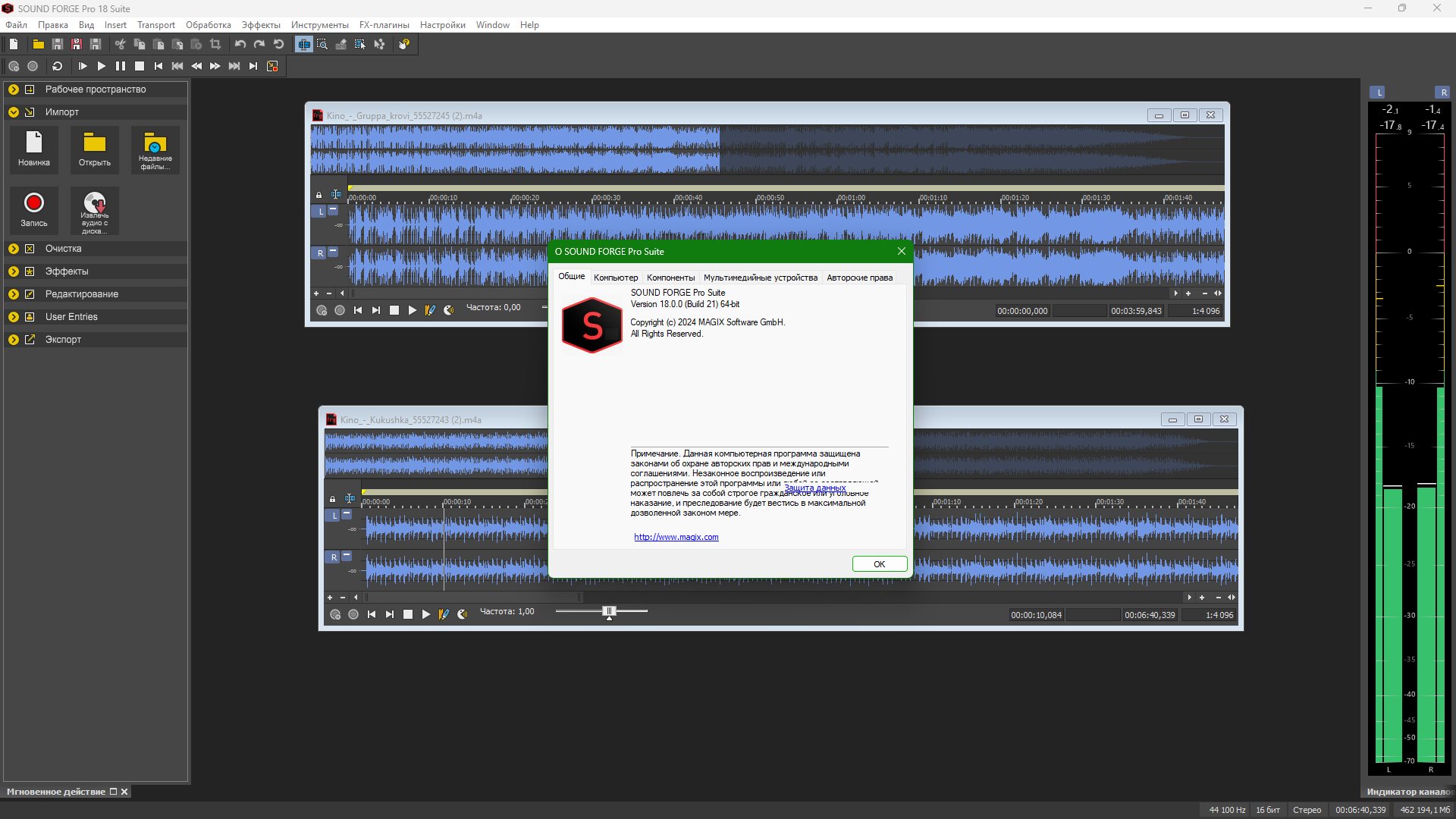Viewport: 1456px width, 819px height.
Task: Collapse the Импорт section
Action: (x=14, y=112)
